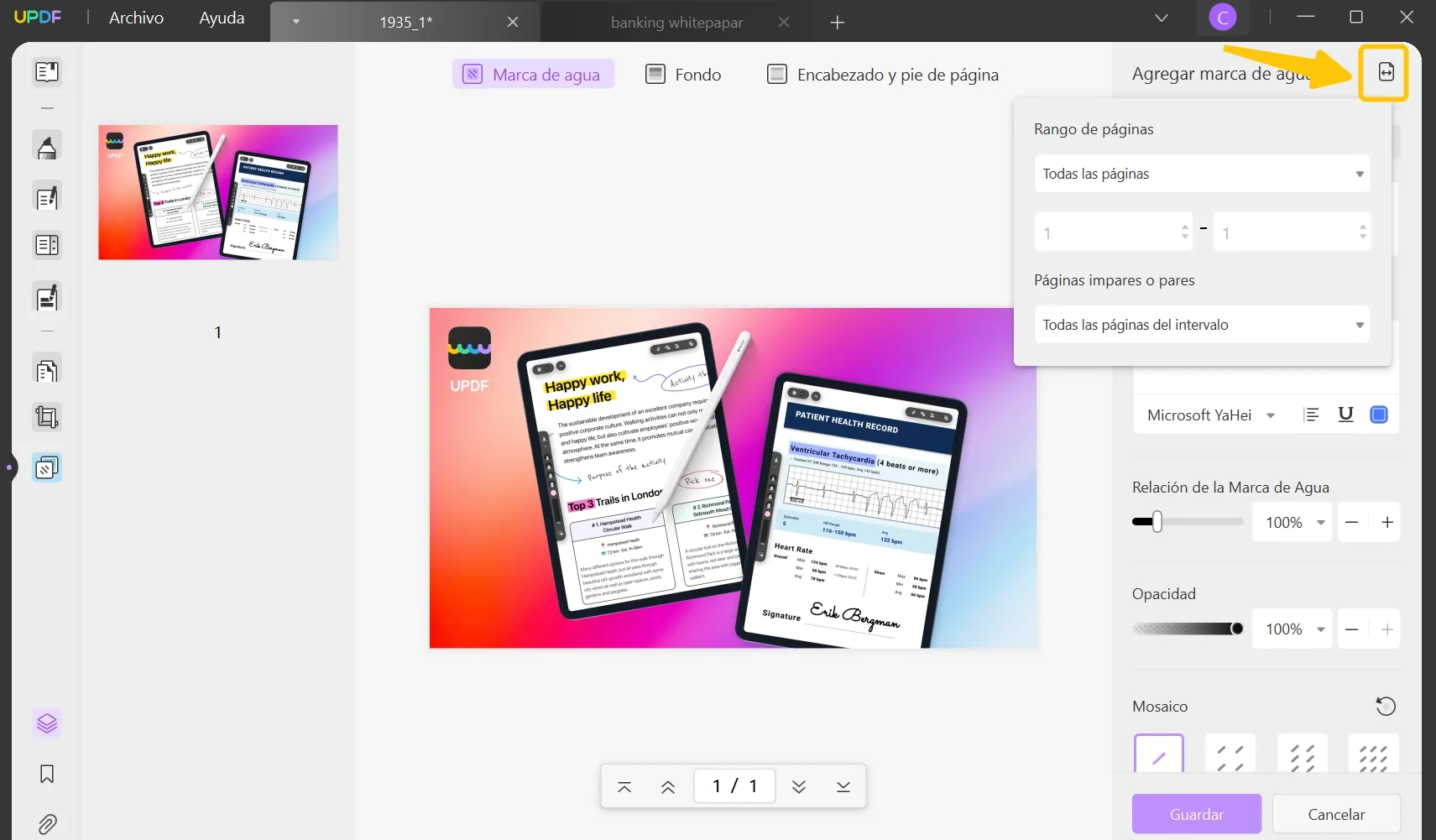The height and width of the screenshot is (840, 1436).
Task: Click the page range end field
Action: [1292, 232]
